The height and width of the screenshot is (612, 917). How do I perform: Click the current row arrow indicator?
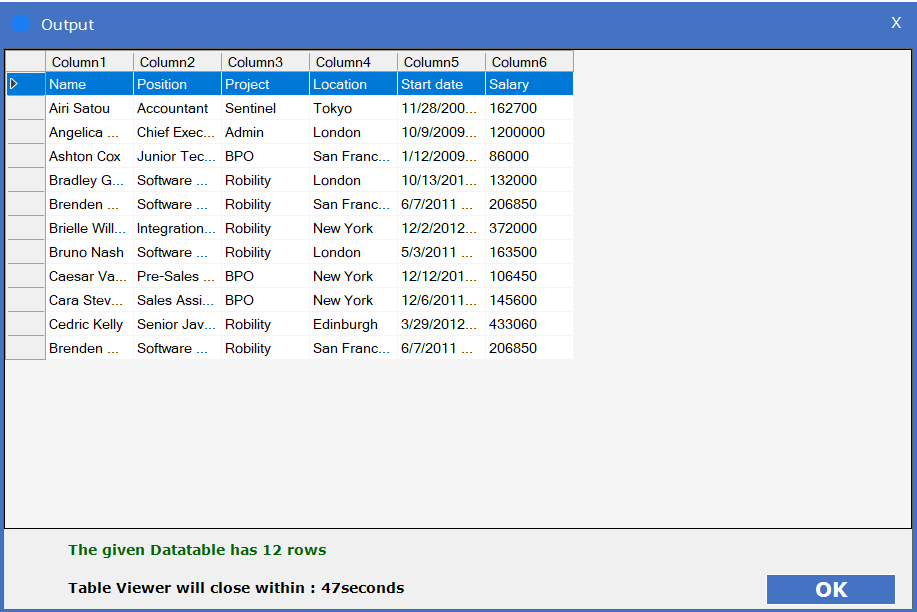pyautogui.click(x=14, y=85)
